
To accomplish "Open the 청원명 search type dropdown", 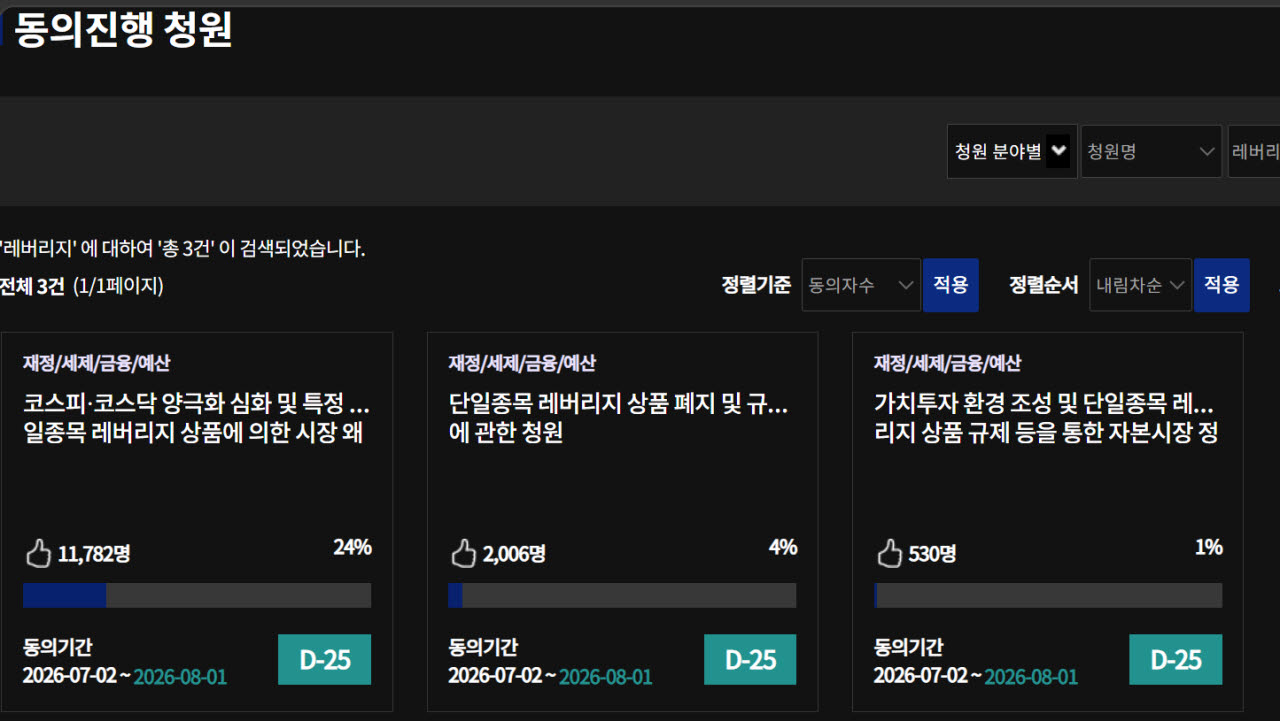I will click(1151, 152).
